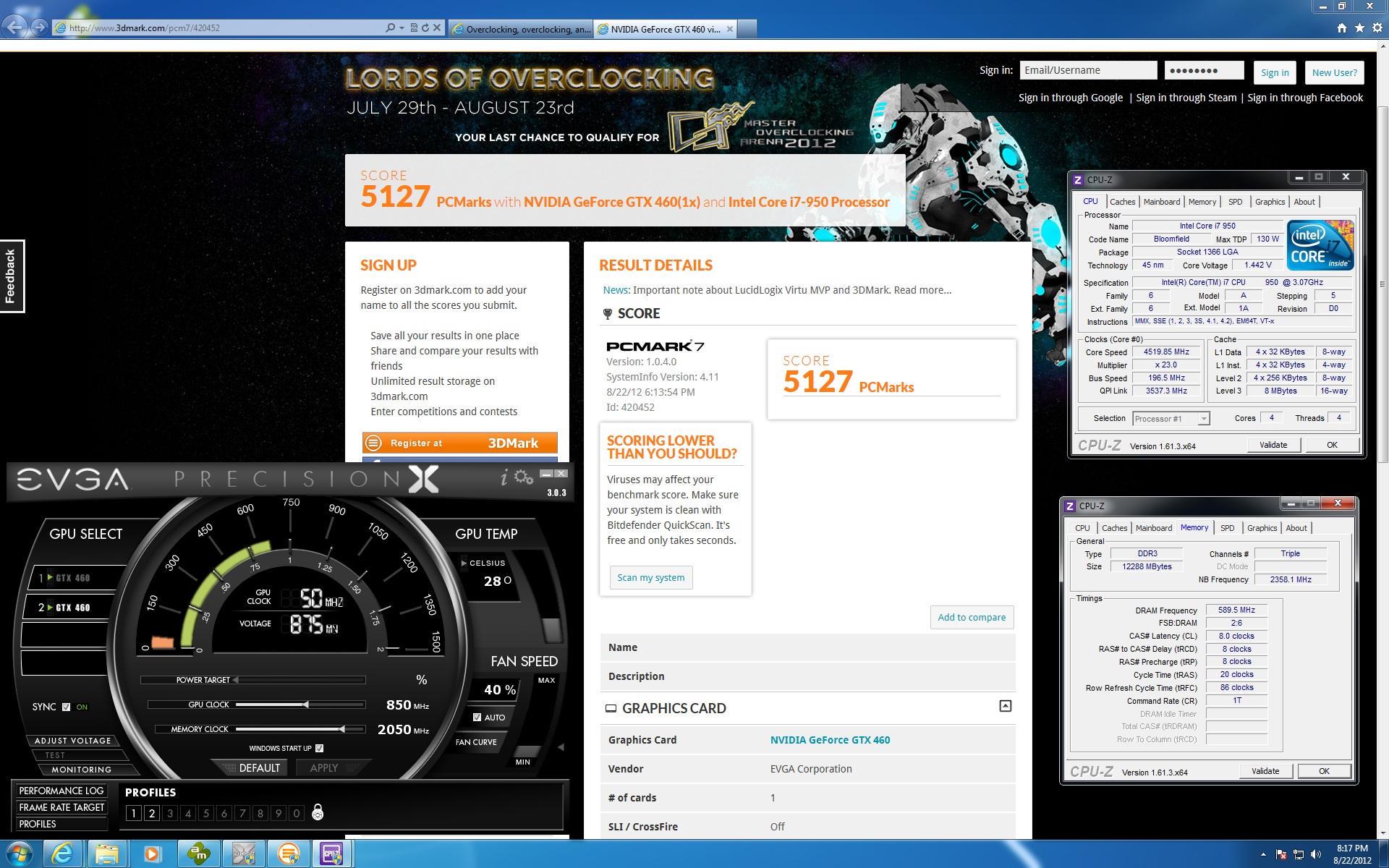1389x868 pixels.
Task: Click the Email/Username field
Action: pyautogui.click(x=1088, y=70)
